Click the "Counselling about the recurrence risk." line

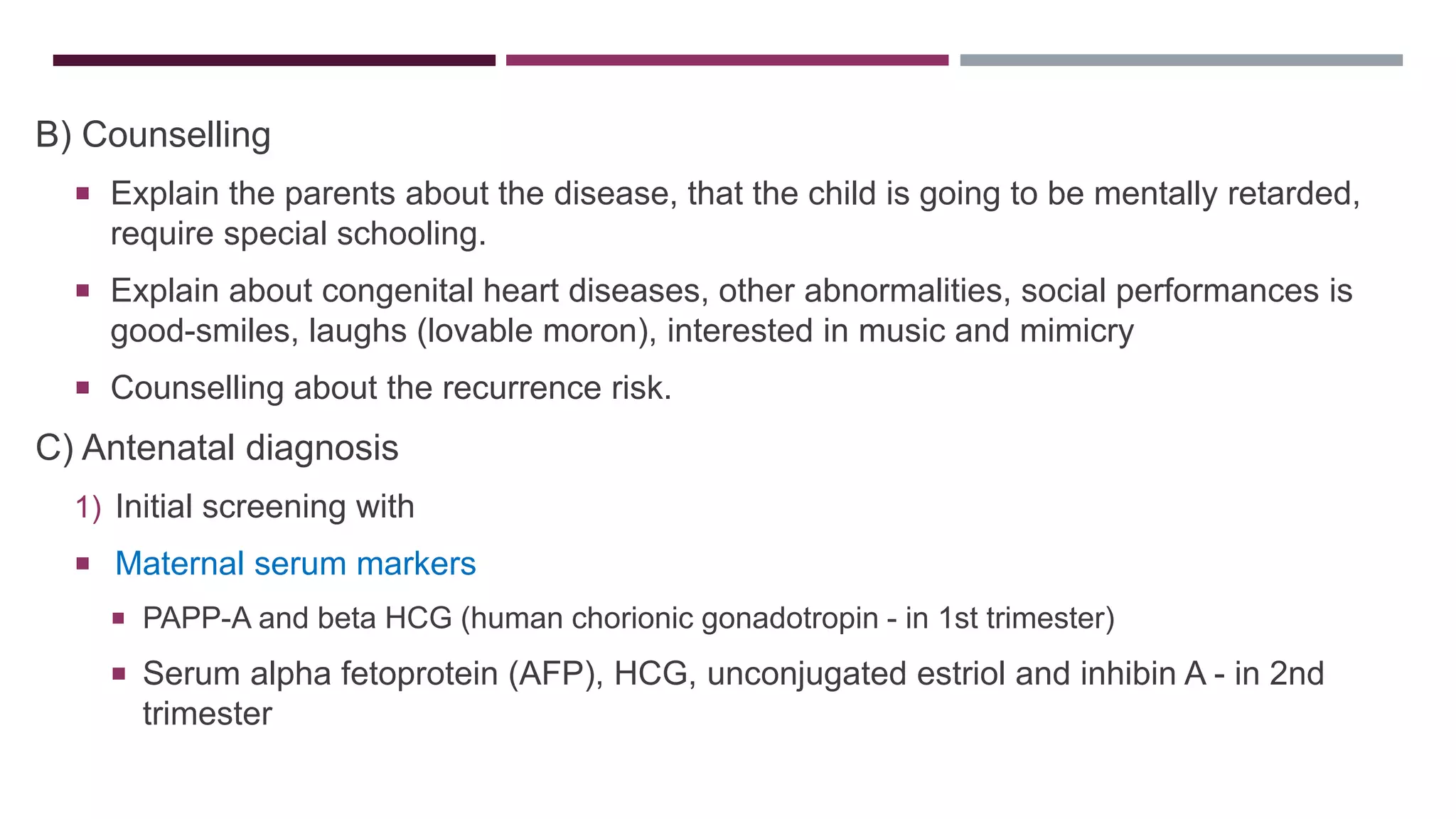click(x=391, y=388)
